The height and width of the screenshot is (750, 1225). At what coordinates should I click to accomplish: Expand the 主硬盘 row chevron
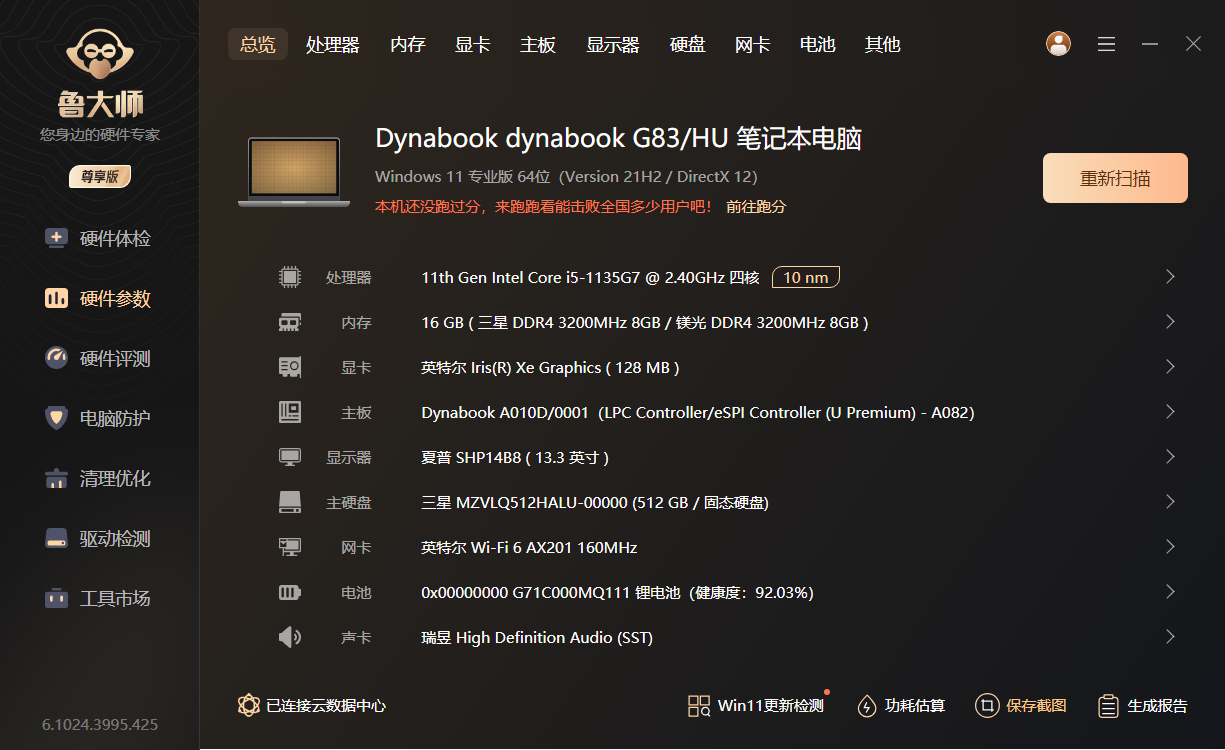1170,501
